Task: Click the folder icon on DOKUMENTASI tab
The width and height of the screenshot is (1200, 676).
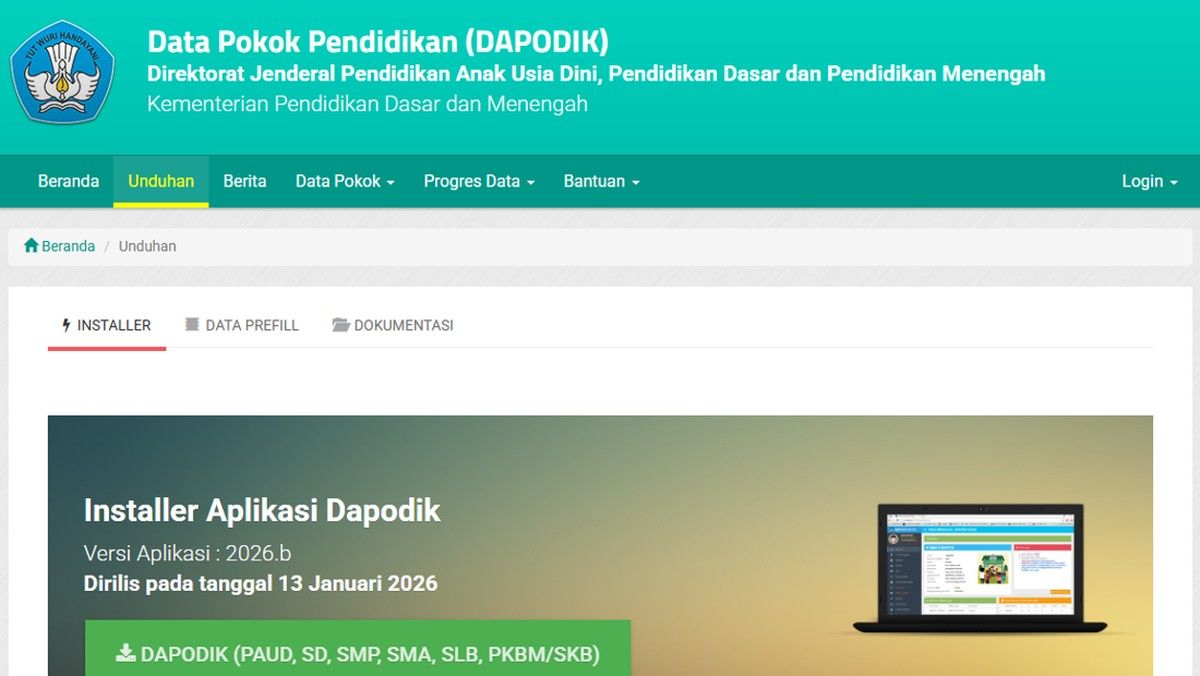Action: pos(340,325)
